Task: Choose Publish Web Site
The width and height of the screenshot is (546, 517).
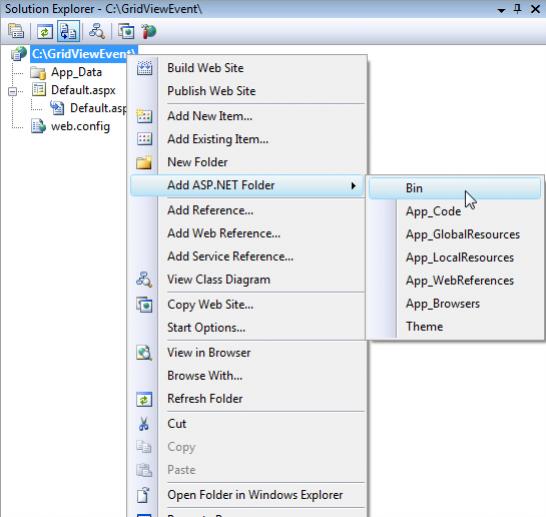Action: tap(211, 91)
